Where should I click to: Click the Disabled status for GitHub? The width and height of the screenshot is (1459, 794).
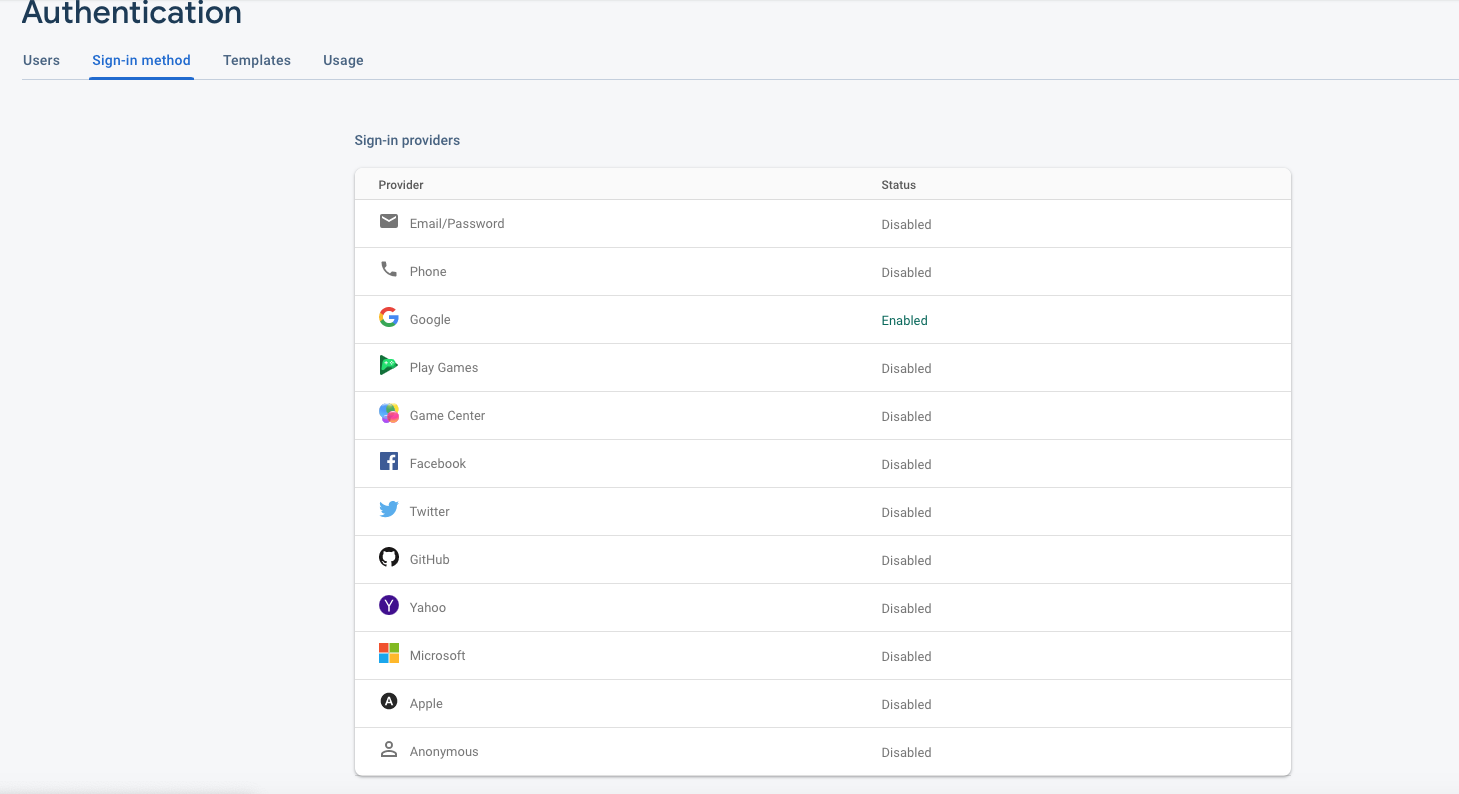tap(906, 561)
